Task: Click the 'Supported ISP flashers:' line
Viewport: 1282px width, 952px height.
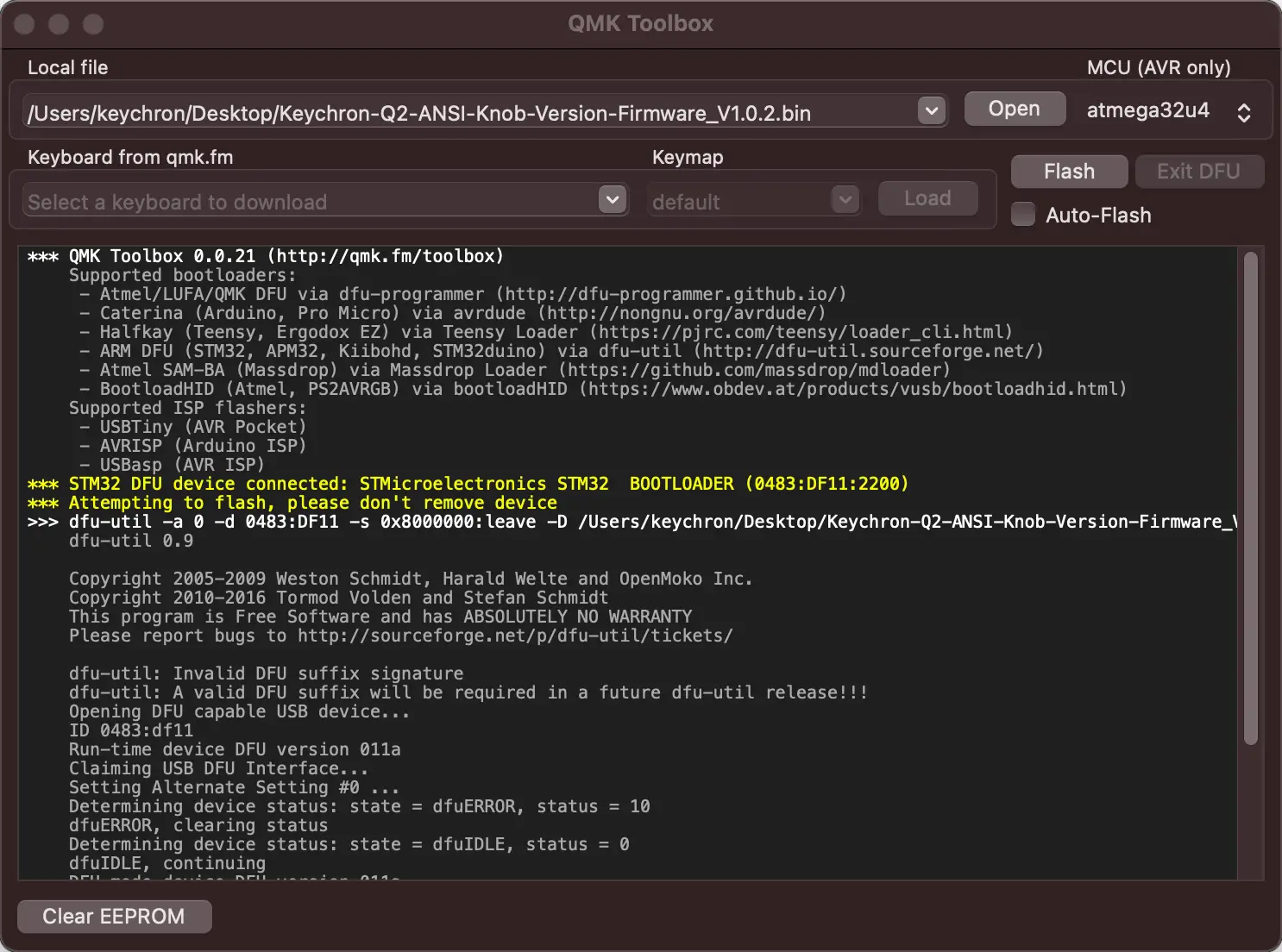Action: click(187, 408)
